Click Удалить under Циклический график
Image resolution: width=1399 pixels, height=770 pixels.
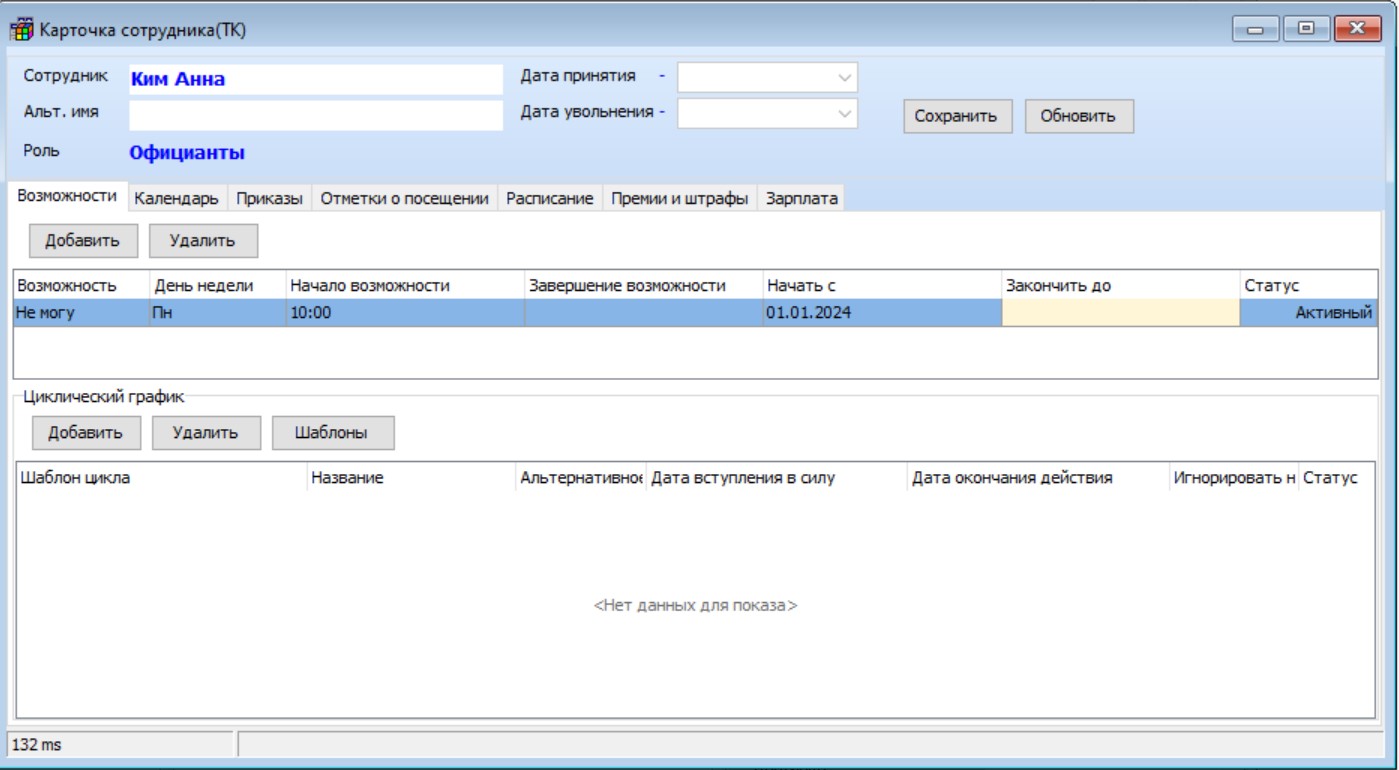point(206,433)
